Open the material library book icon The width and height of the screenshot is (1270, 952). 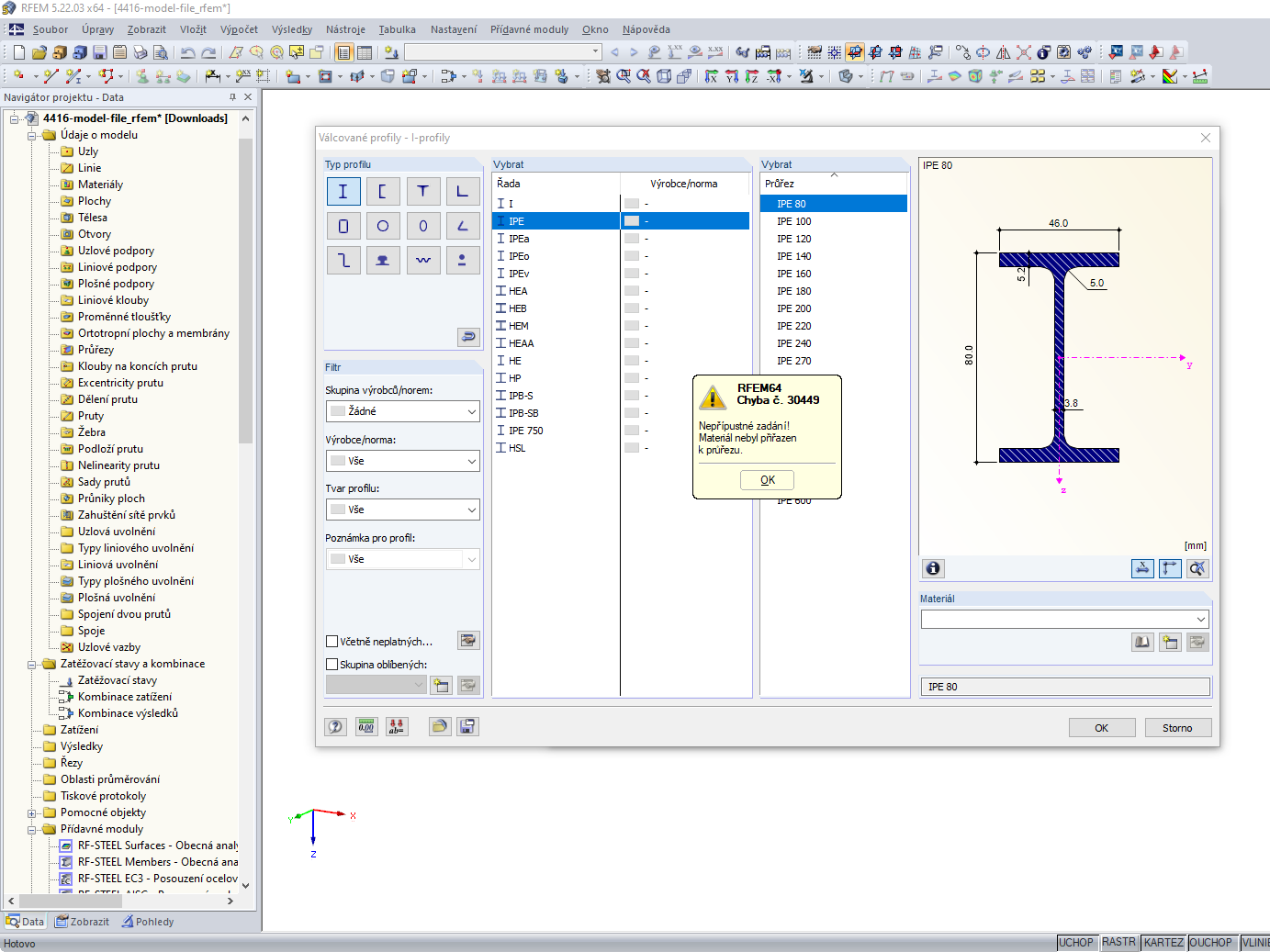click(x=1141, y=643)
